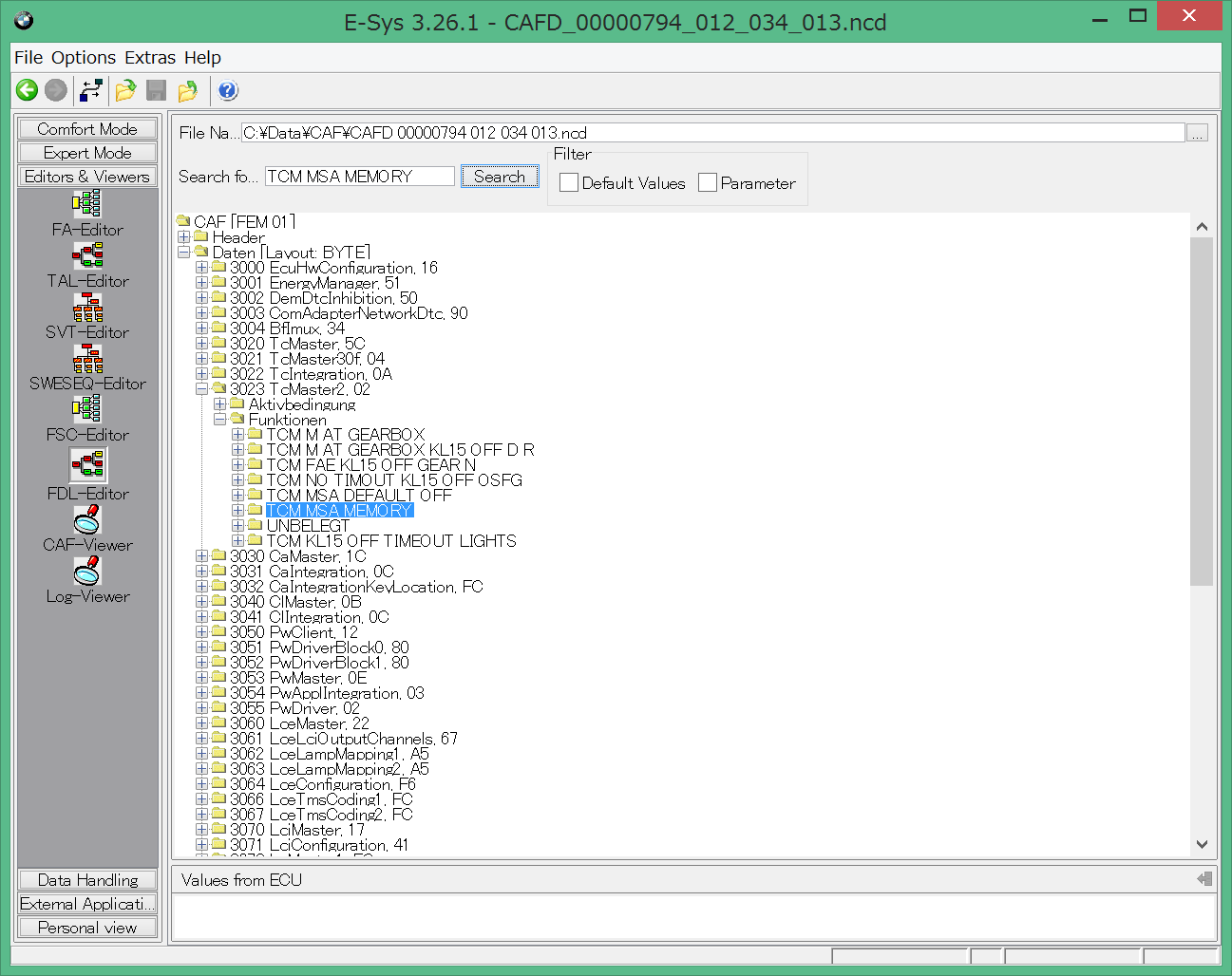1232x976 pixels.
Task: Open the Help menu
Action: click(202, 58)
